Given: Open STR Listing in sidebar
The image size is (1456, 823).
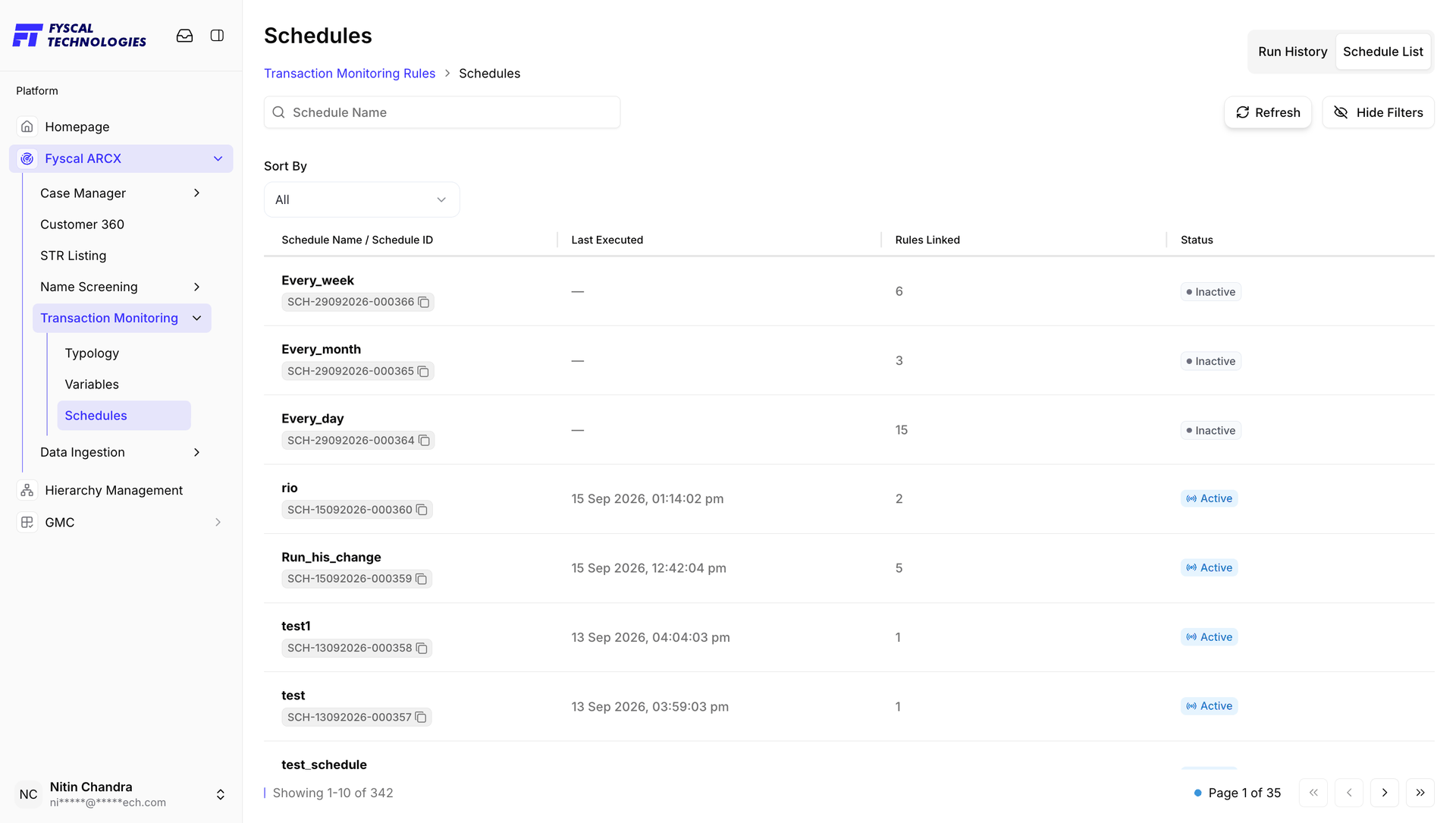Looking at the screenshot, I should coord(73,256).
